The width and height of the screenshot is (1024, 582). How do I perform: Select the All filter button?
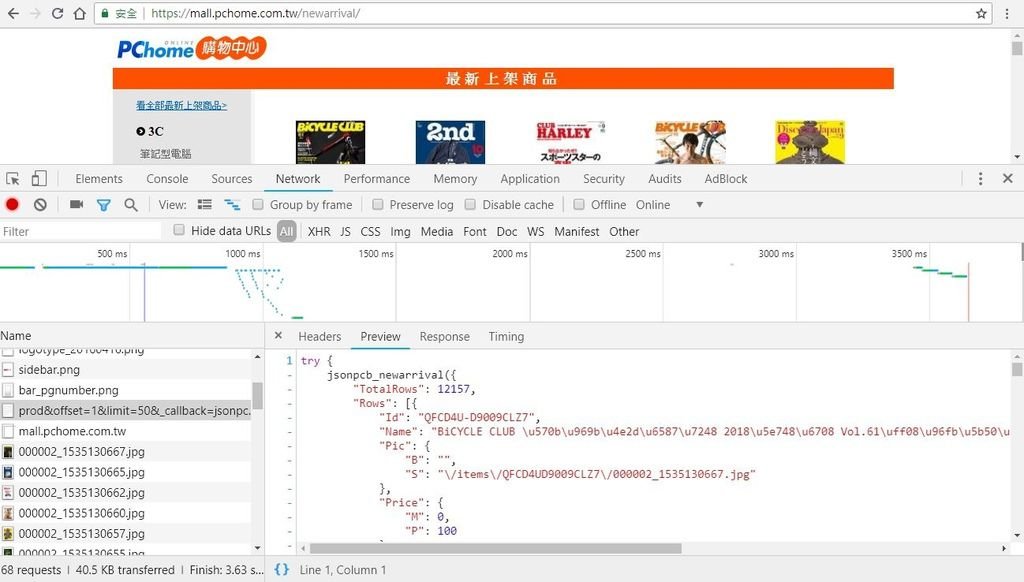tap(287, 231)
